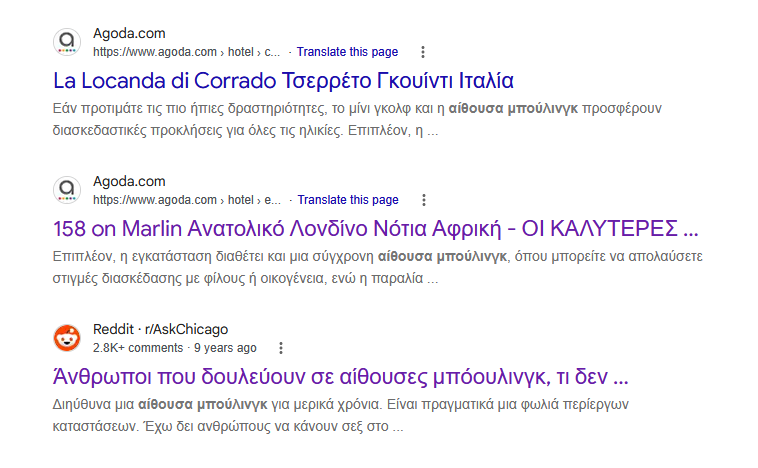Click the Reddit logo icon for r/AskChicago
Viewport: 758px width, 468px height.
click(x=67, y=338)
